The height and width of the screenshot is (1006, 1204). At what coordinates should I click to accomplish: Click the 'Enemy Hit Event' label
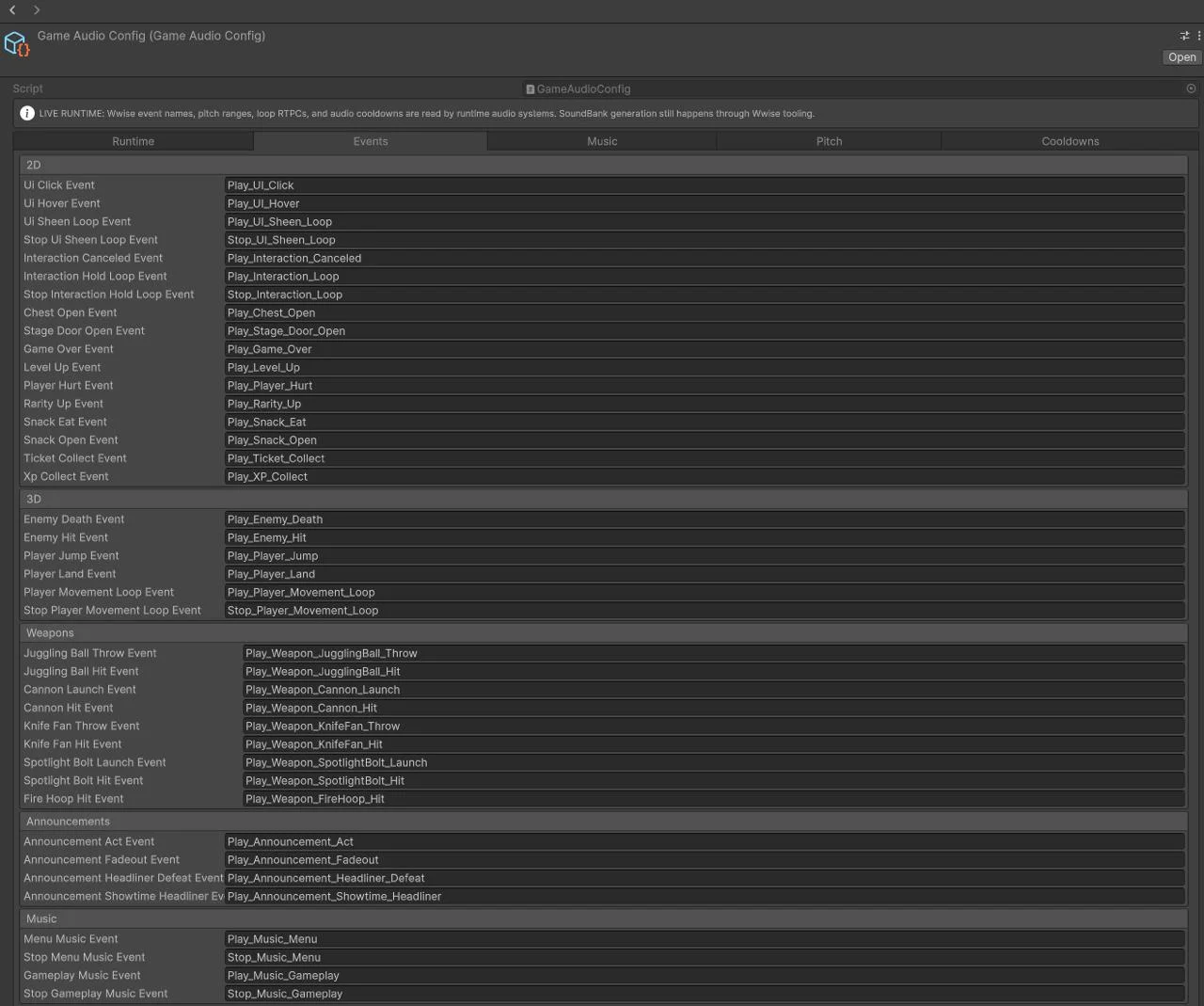(x=66, y=537)
